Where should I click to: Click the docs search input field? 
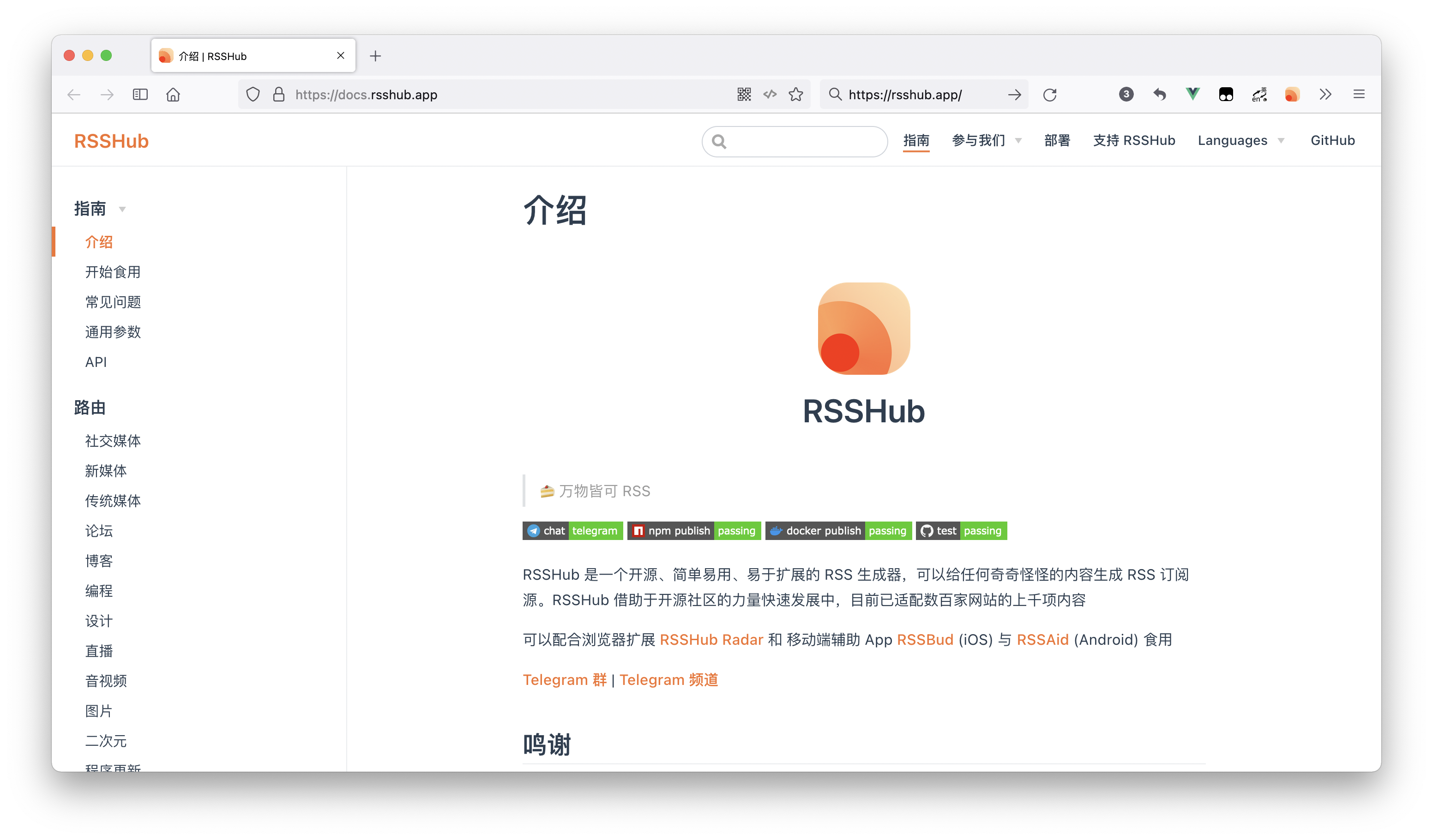(x=802, y=142)
